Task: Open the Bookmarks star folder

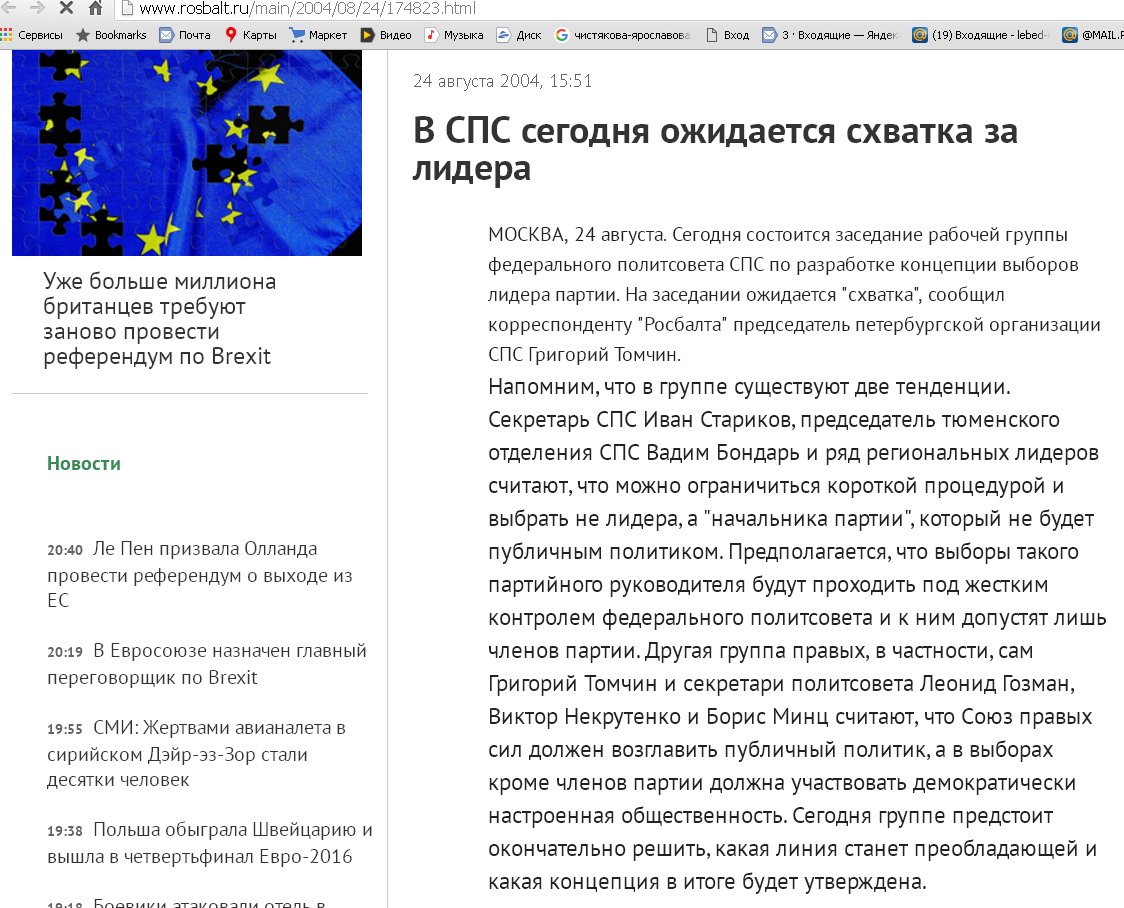Action: pyautogui.click(x=111, y=34)
